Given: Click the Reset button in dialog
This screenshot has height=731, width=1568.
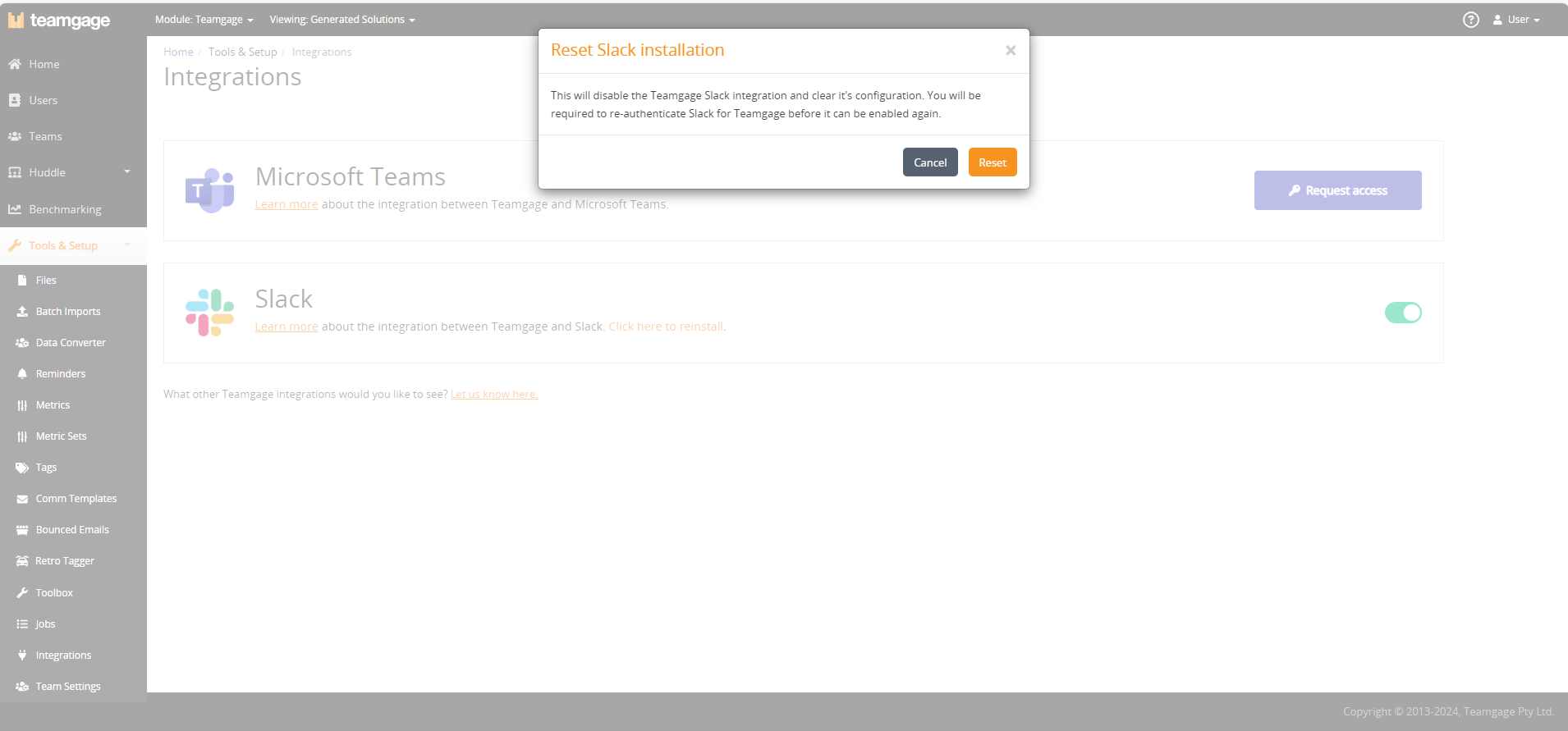Looking at the screenshot, I should pyautogui.click(x=993, y=162).
